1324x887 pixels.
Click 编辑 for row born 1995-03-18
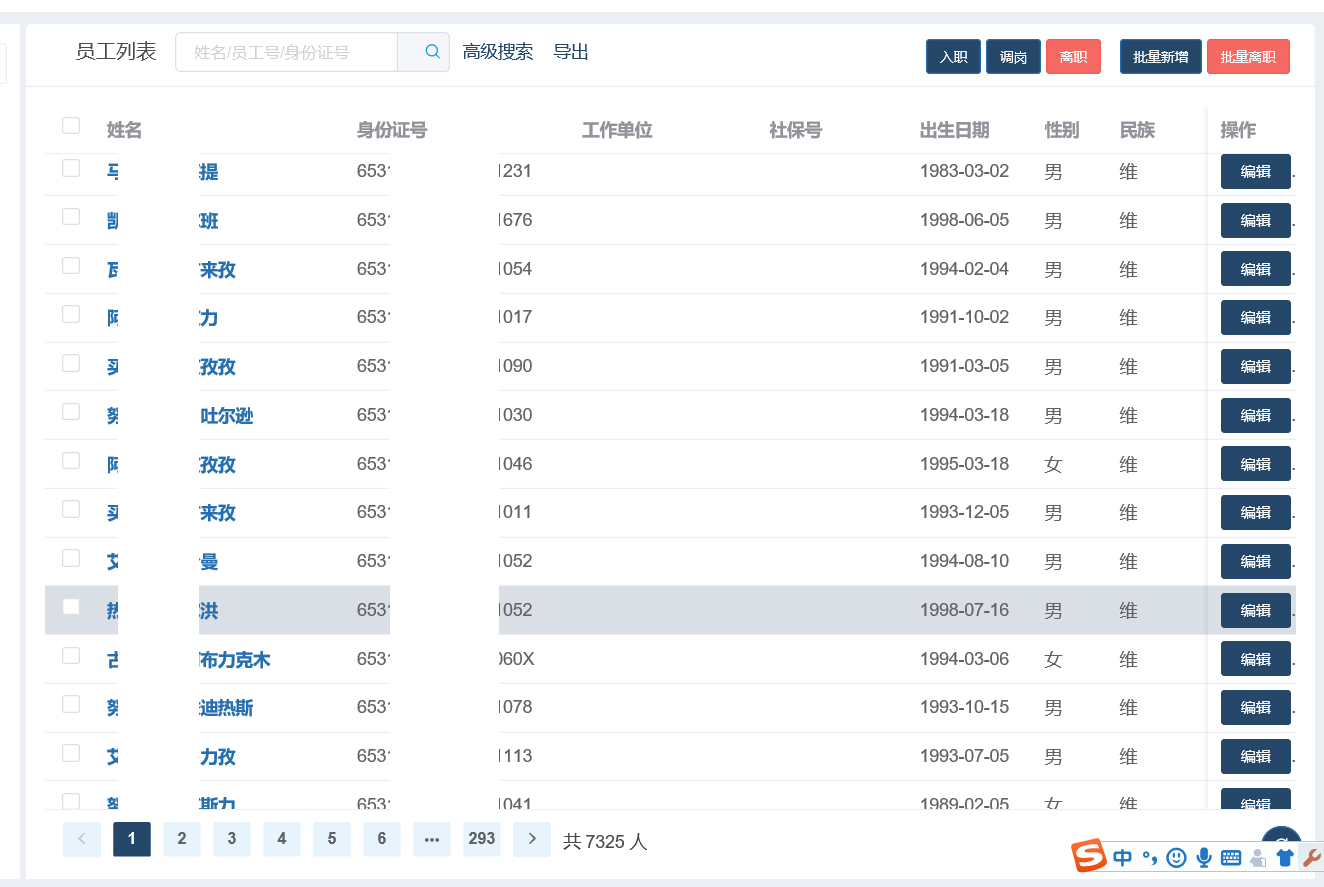pos(1256,464)
